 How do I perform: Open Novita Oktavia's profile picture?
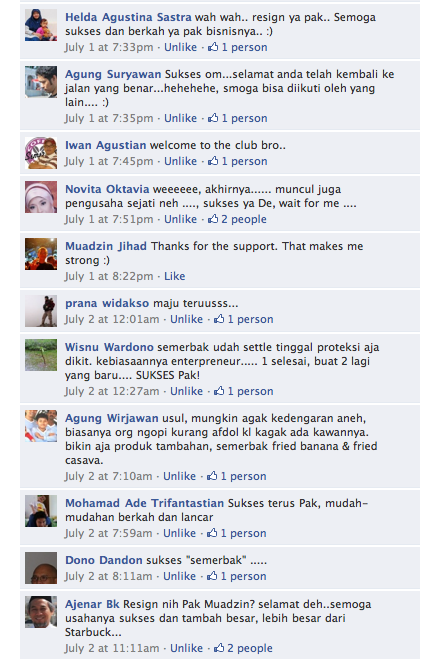coord(41,197)
